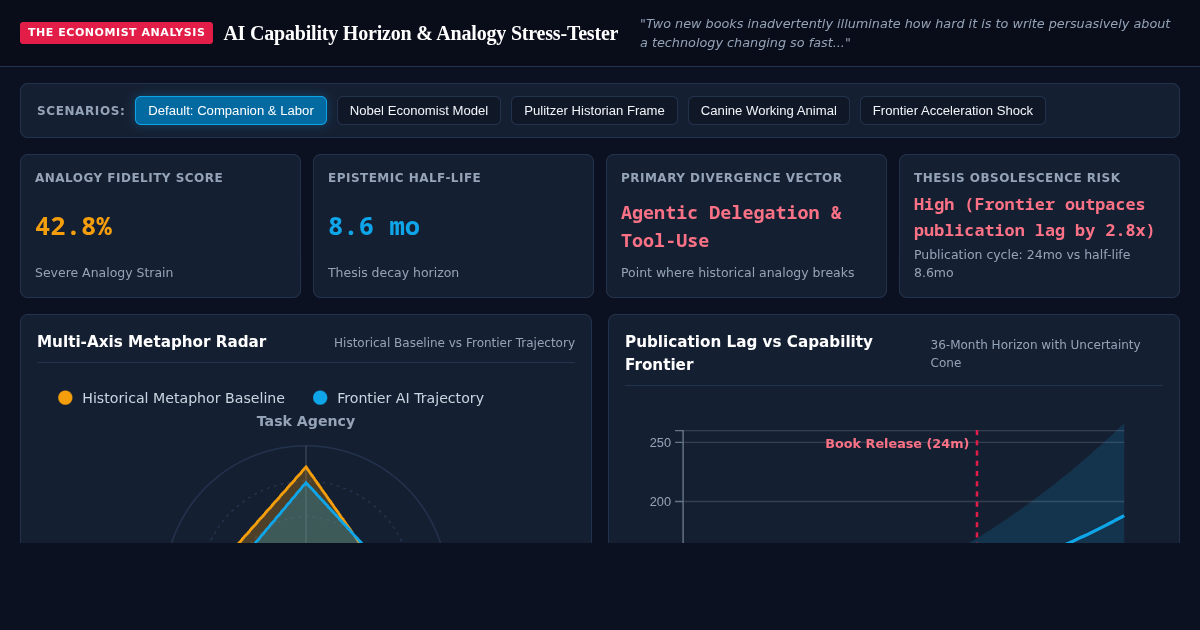Click the quoted books tagline in header
Screen dimensions: 1200x630
click(905, 33)
